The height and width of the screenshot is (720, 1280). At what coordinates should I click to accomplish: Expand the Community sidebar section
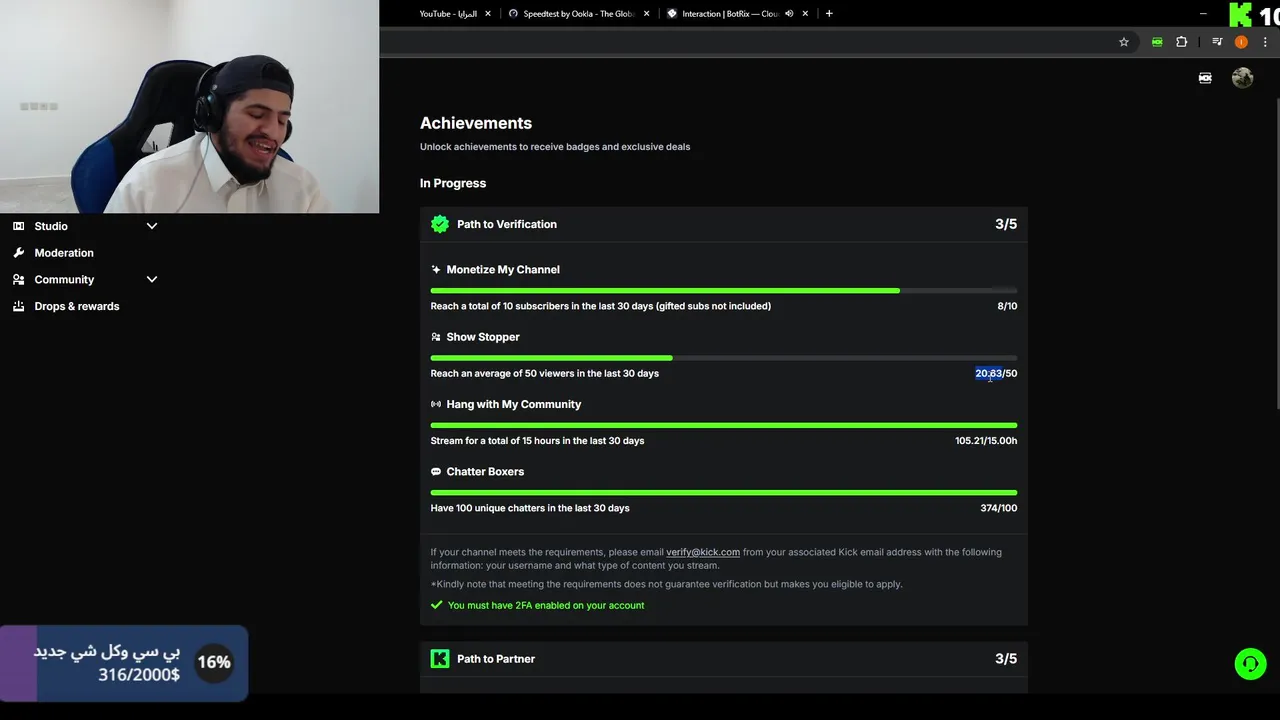[152, 280]
